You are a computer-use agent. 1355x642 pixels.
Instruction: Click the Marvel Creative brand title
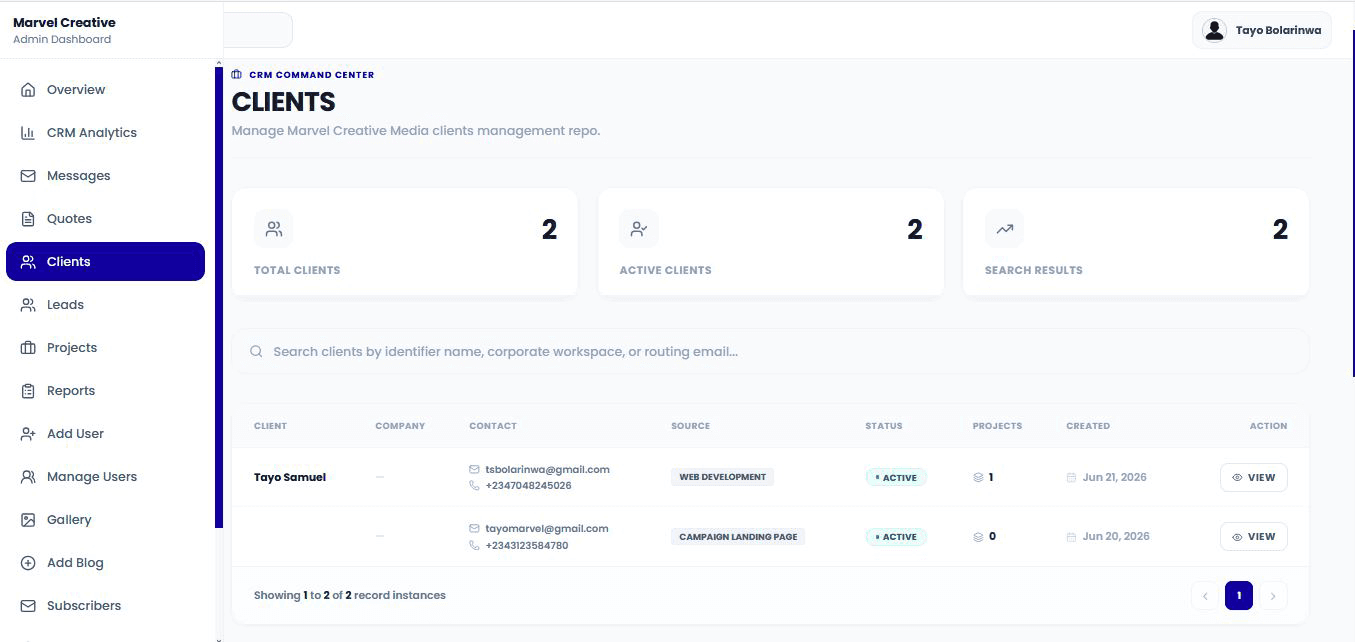(64, 22)
